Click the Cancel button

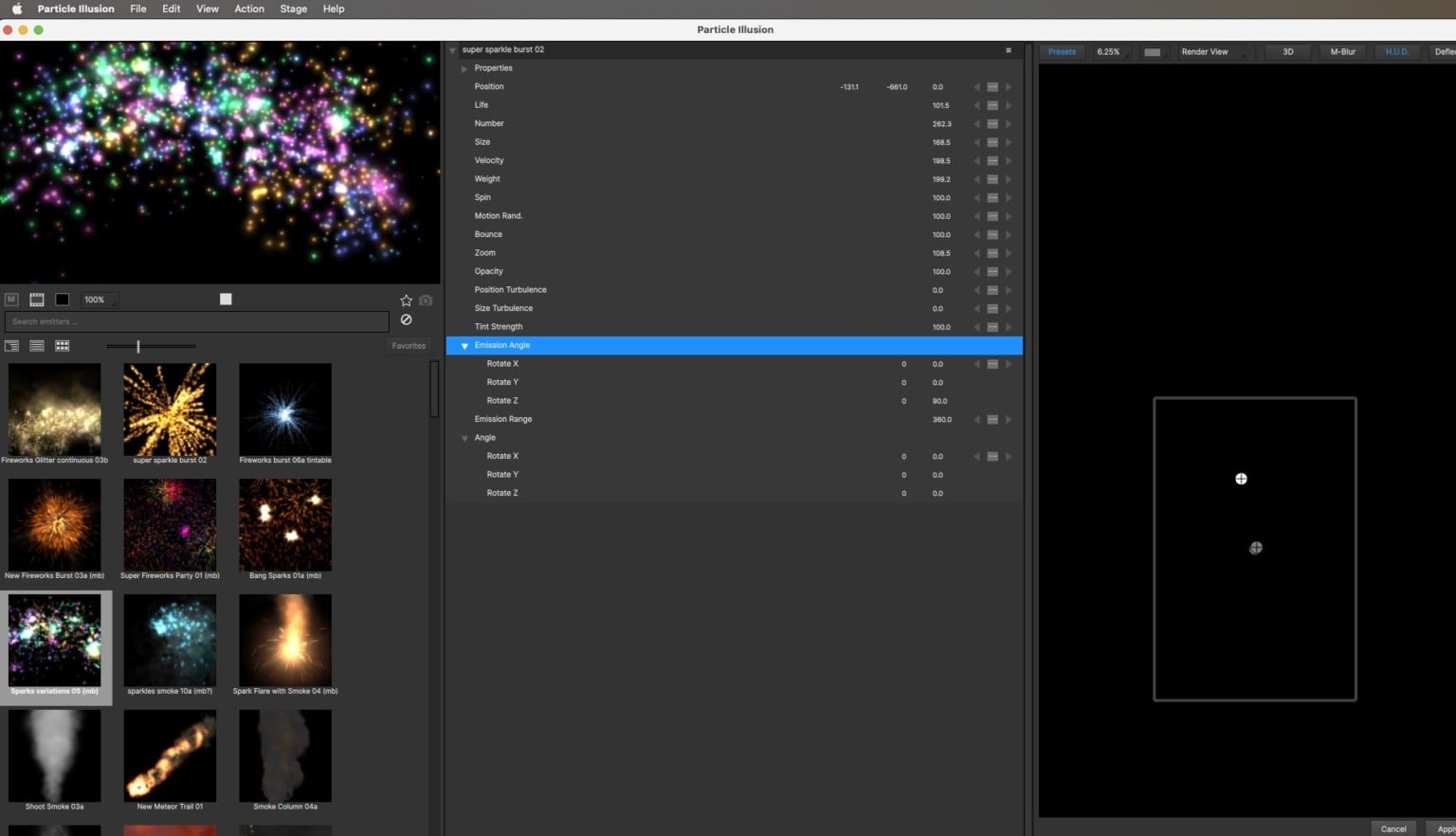(x=1392, y=828)
